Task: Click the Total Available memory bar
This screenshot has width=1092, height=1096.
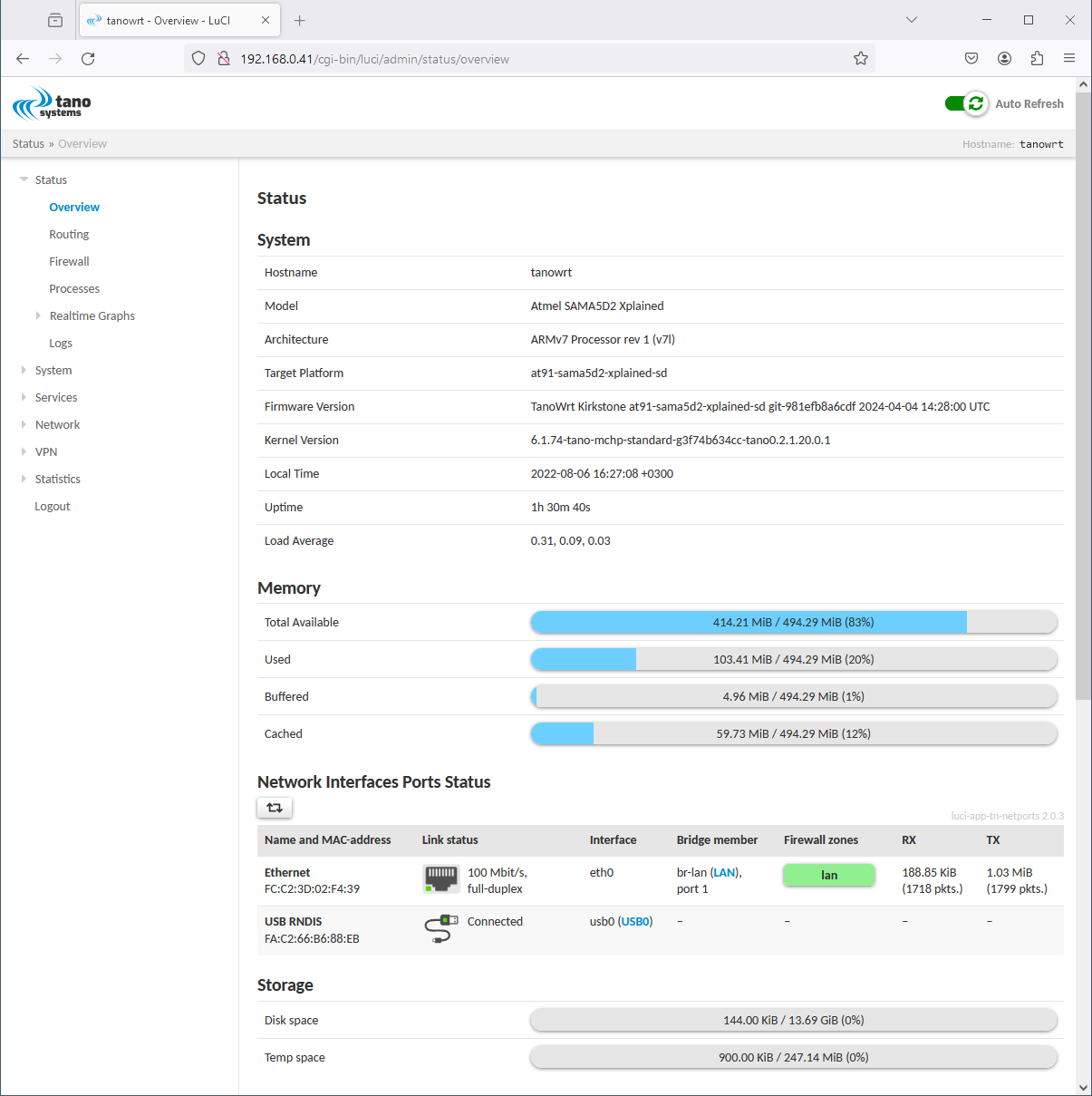Action: tap(794, 622)
